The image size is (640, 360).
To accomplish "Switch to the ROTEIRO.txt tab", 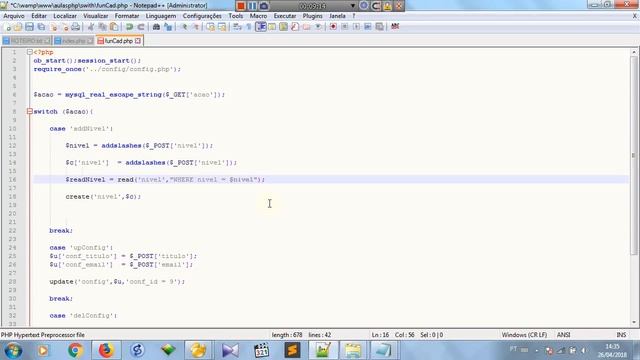I will tap(27, 41).
